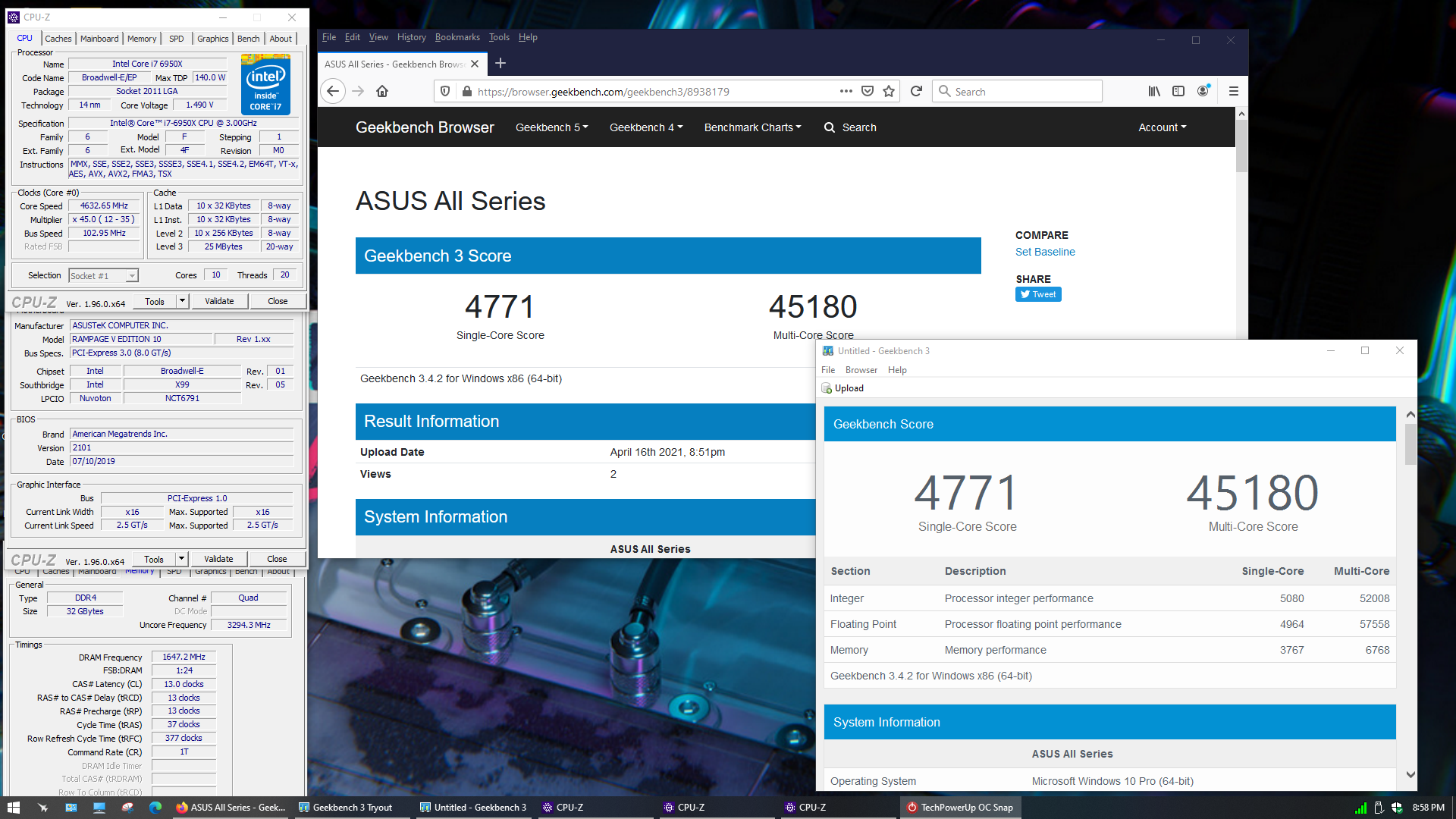Open Geekbench 3 Tryout taskbar item
1456x819 pixels.
tap(353, 808)
